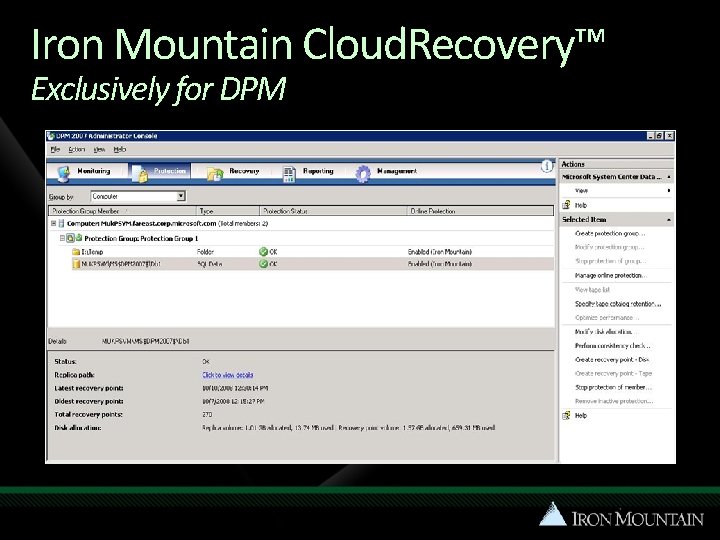Collapse the Computer MukPSVM tree node
Screen dimensions: 720x540
(53, 224)
